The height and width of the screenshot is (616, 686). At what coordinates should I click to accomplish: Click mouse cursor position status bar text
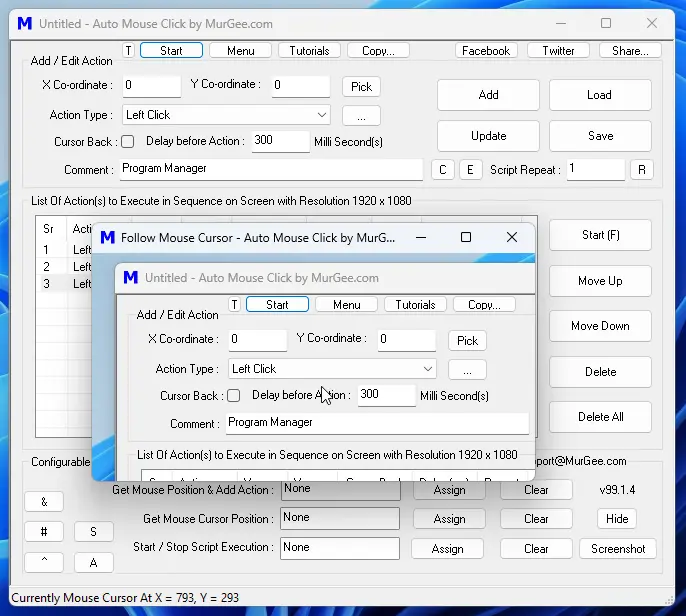(x=125, y=598)
